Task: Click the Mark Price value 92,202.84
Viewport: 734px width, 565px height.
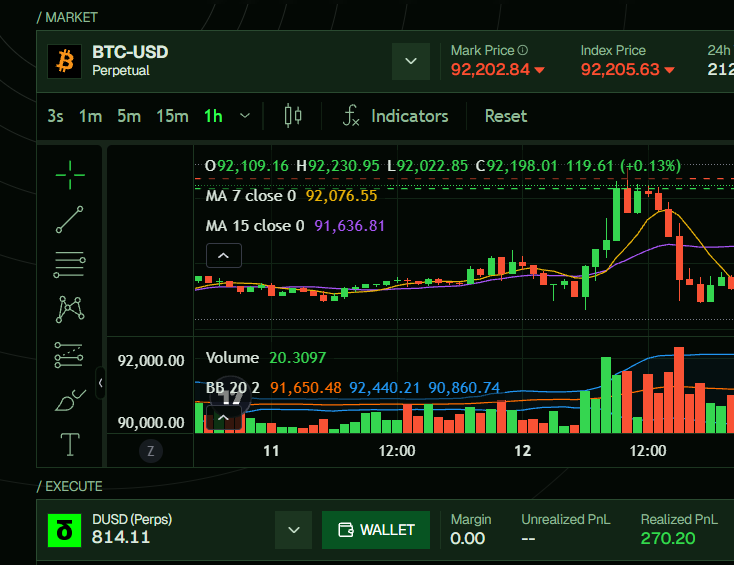Action: click(x=490, y=70)
